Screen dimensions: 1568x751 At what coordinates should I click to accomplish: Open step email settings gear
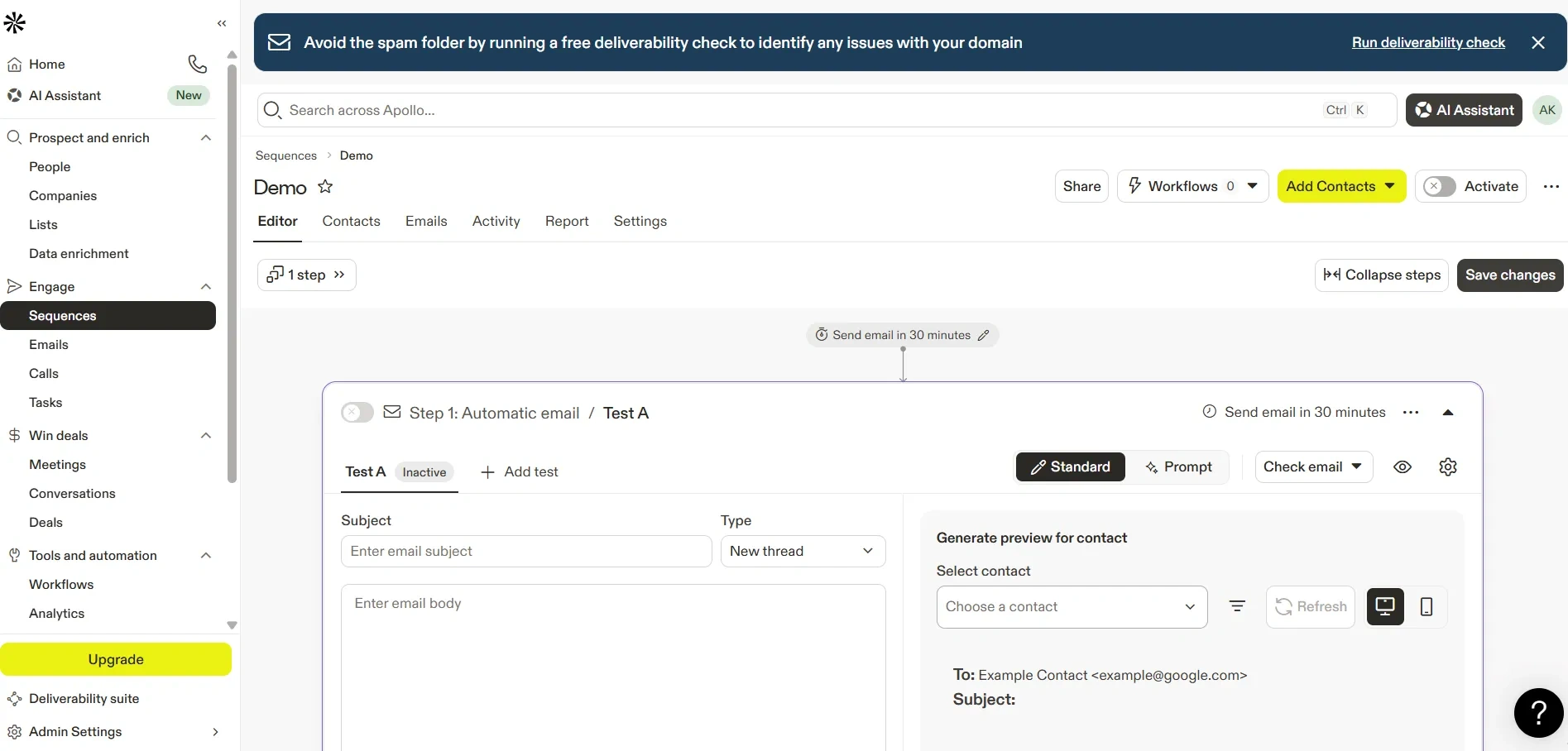(1447, 467)
